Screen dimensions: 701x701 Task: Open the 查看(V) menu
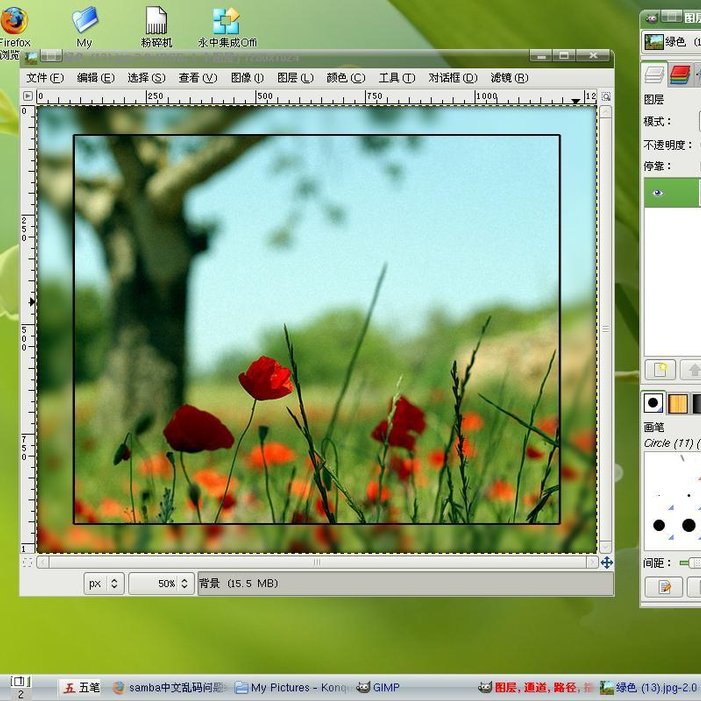click(x=198, y=78)
